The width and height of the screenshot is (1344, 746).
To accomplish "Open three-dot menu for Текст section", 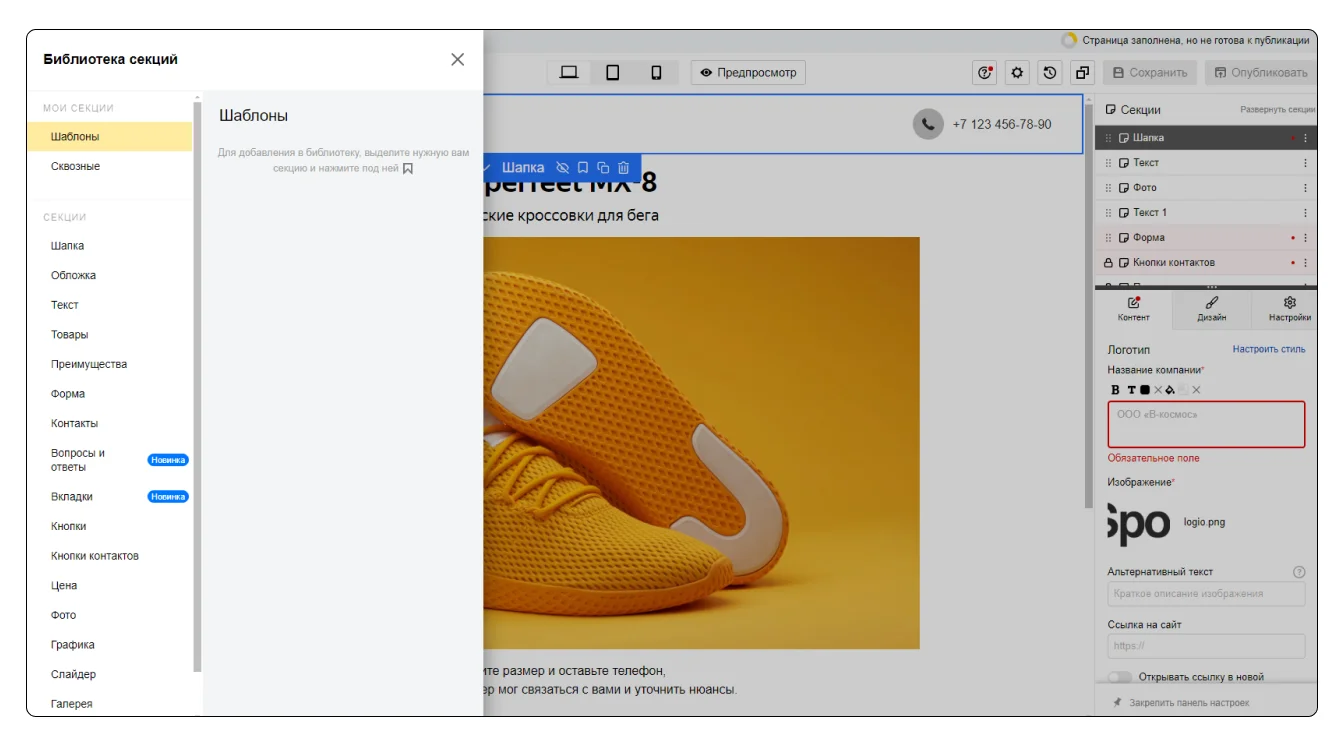I will pyautogui.click(x=1305, y=163).
